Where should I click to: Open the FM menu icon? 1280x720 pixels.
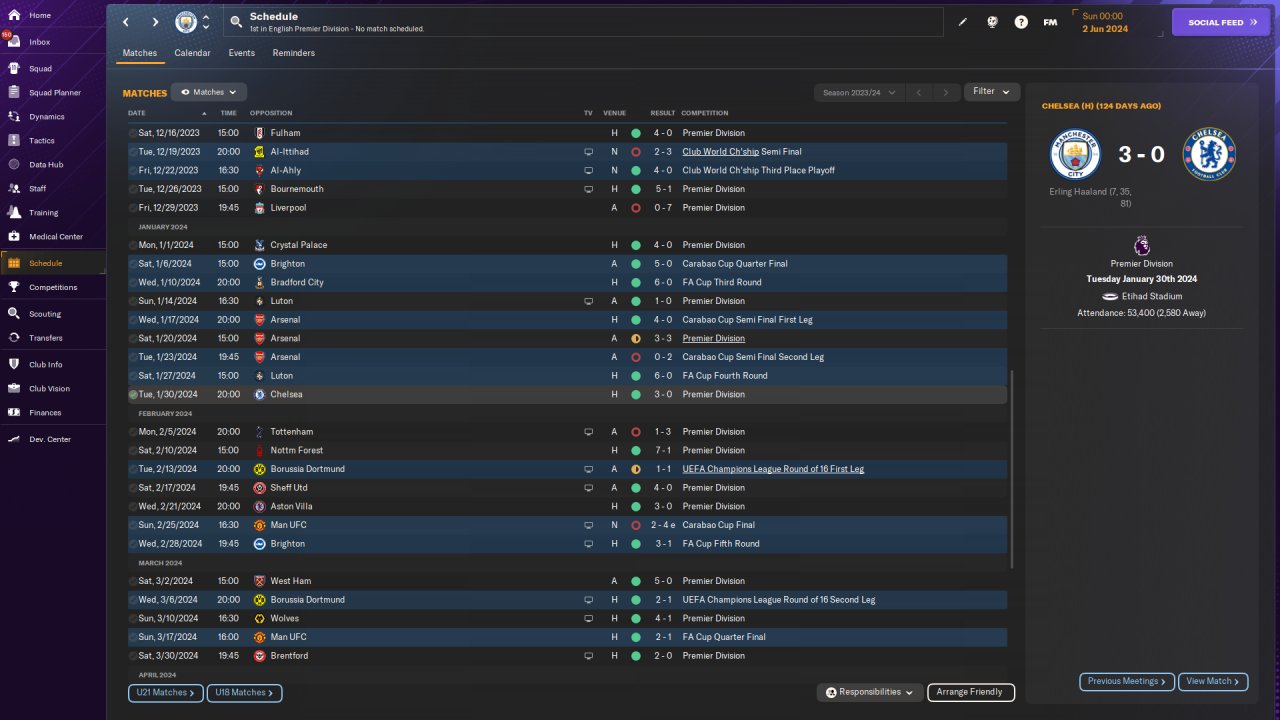click(x=1050, y=22)
